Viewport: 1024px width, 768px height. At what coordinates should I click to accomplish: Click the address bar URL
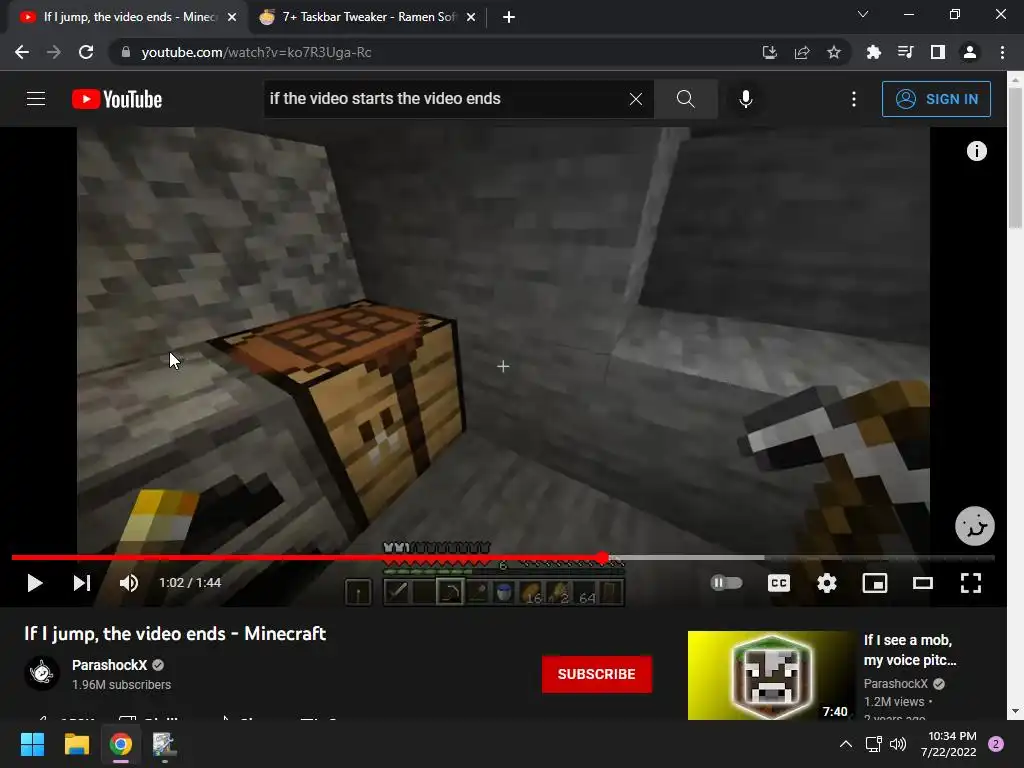(256, 52)
